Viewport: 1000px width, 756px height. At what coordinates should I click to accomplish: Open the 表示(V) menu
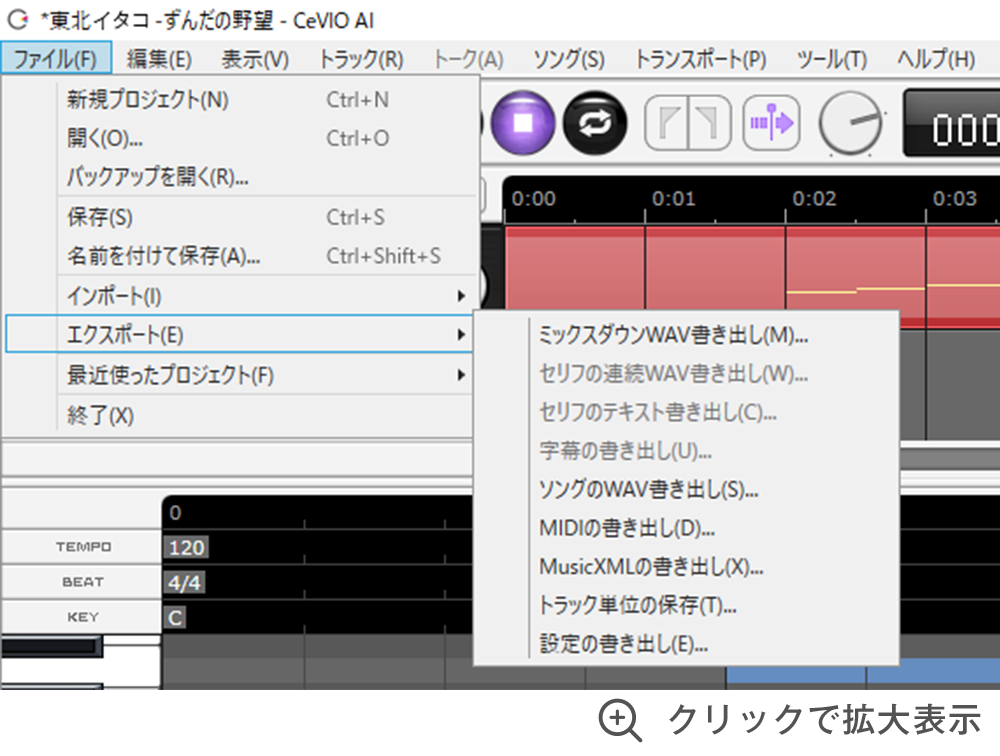[x=255, y=59]
